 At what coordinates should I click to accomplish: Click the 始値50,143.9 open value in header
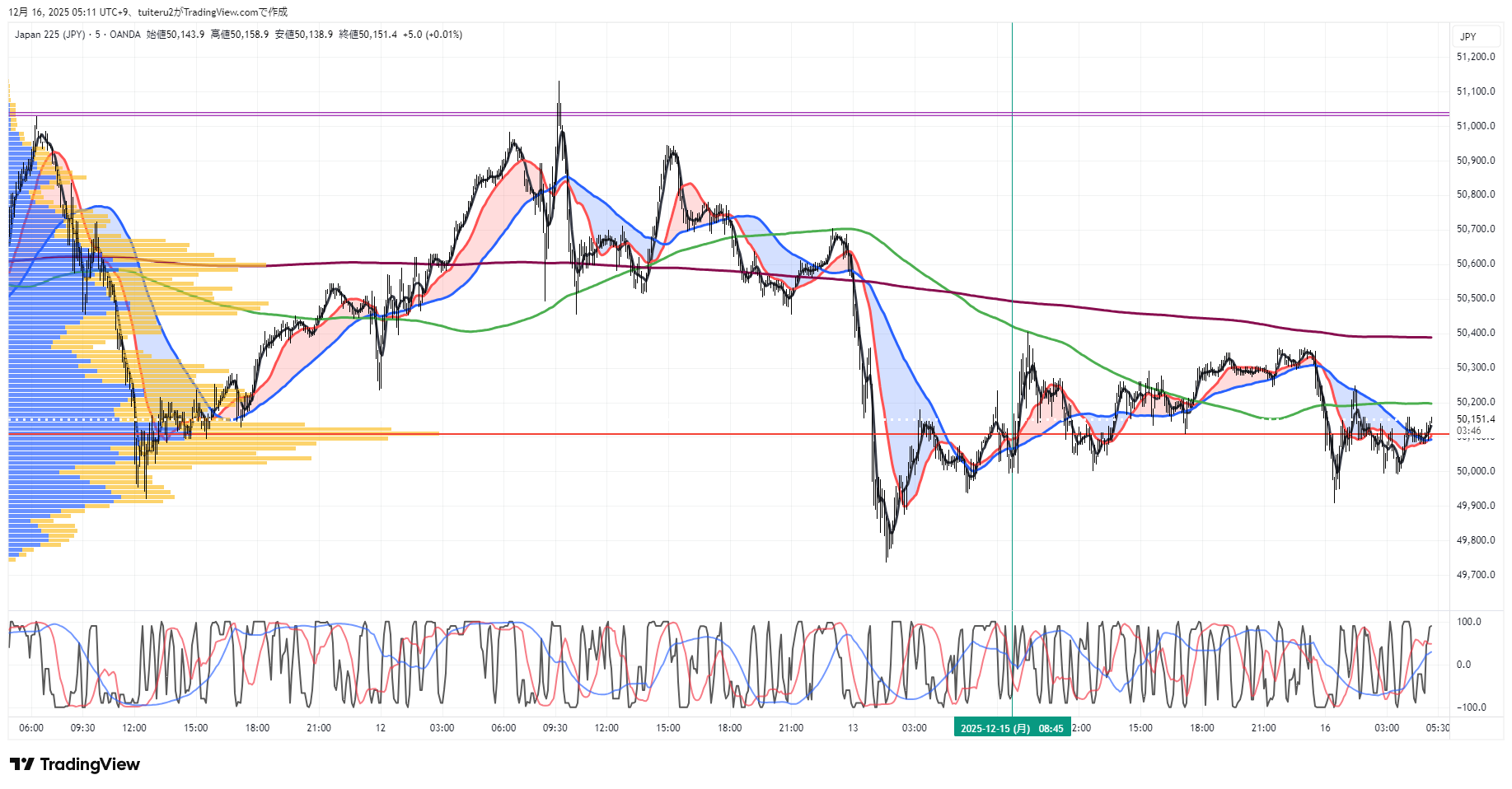tap(176, 35)
